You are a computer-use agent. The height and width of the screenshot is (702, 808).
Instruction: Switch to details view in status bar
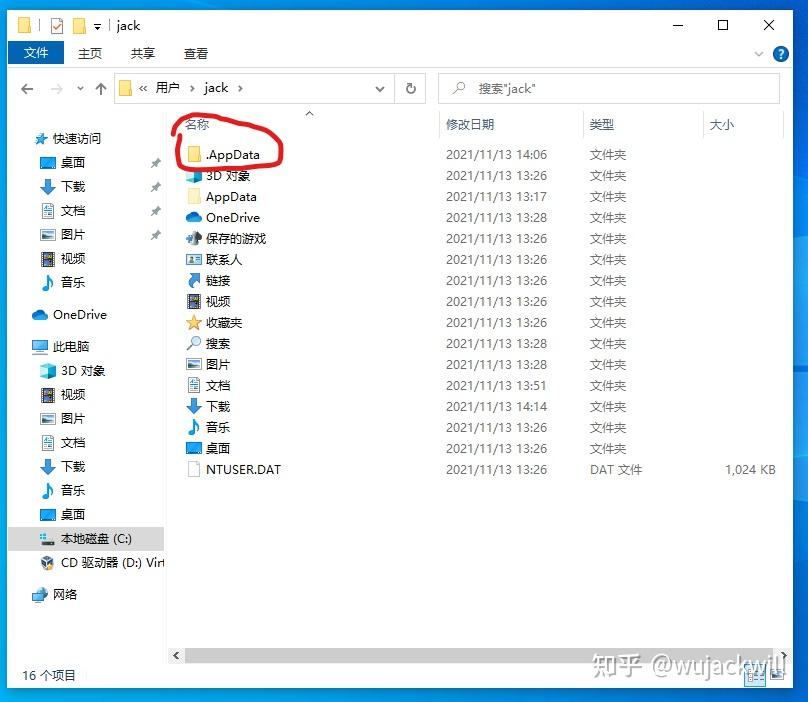pos(754,675)
